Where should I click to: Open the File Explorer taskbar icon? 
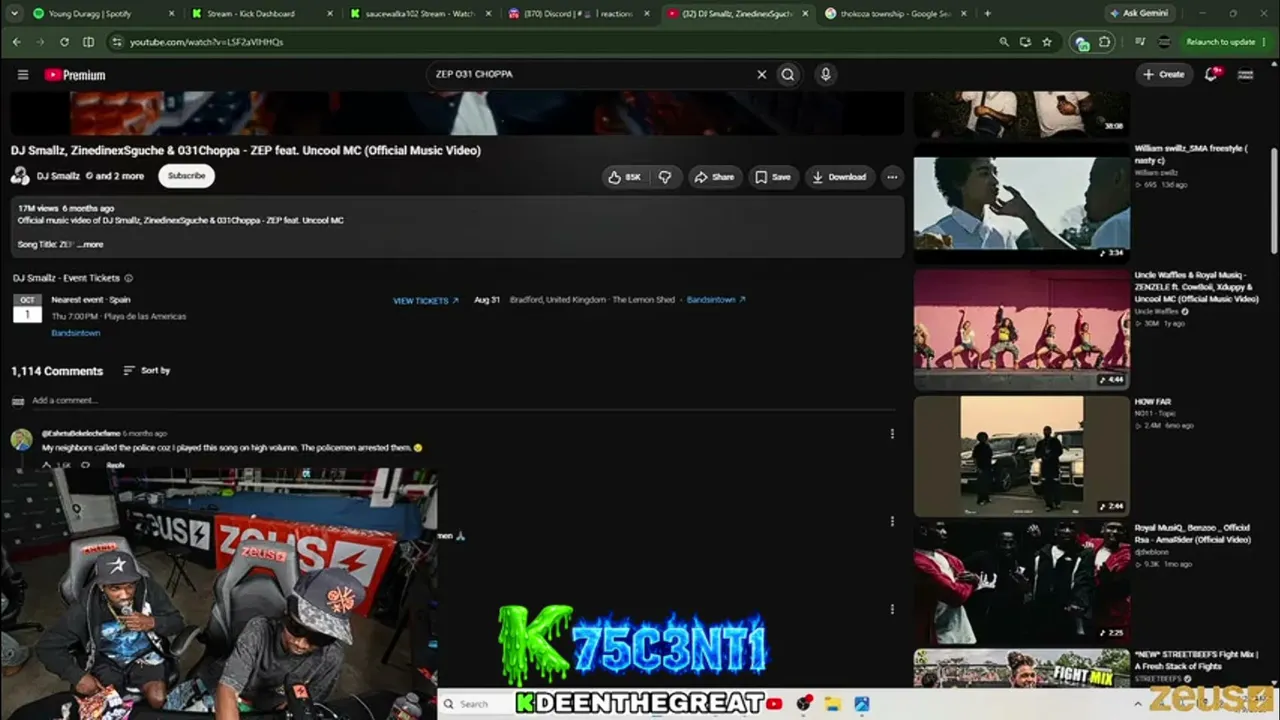coord(832,704)
